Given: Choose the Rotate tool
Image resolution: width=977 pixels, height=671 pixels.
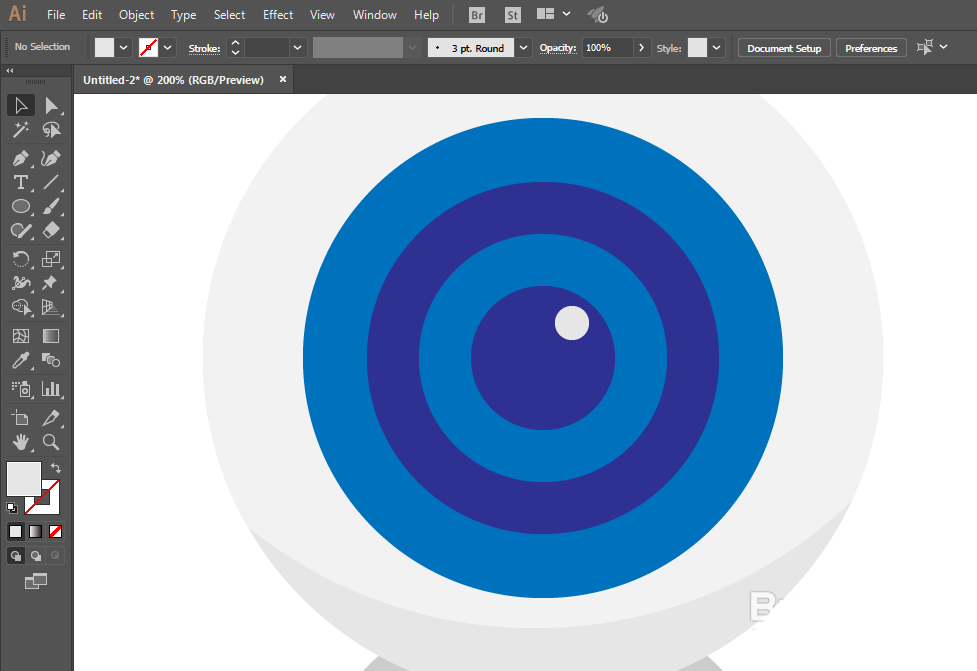Looking at the screenshot, I should [21, 259].
